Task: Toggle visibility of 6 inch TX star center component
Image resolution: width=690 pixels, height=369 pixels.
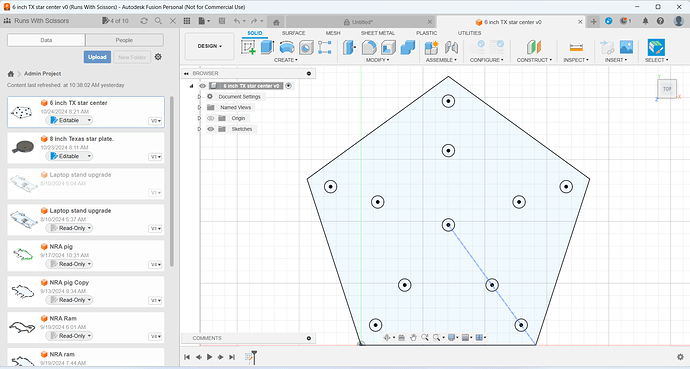Action: [202, 86]
